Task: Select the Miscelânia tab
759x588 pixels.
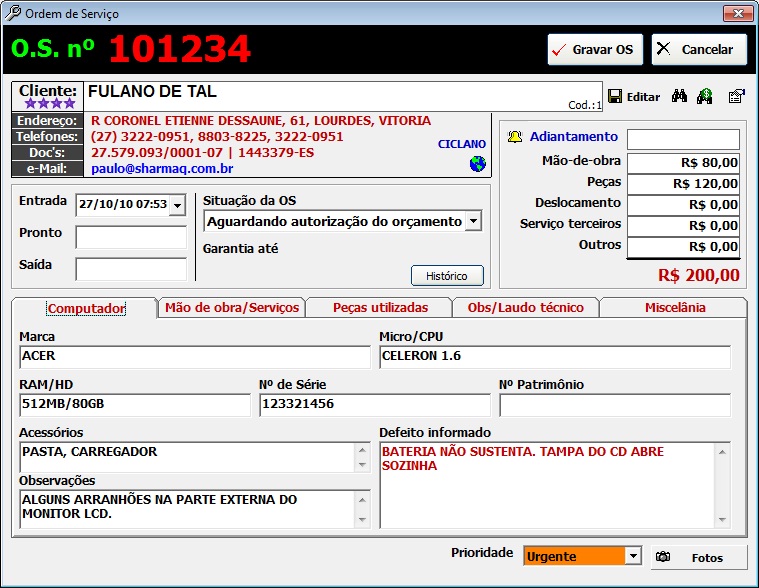Action: pyautogui.click(x=674, y=308)
